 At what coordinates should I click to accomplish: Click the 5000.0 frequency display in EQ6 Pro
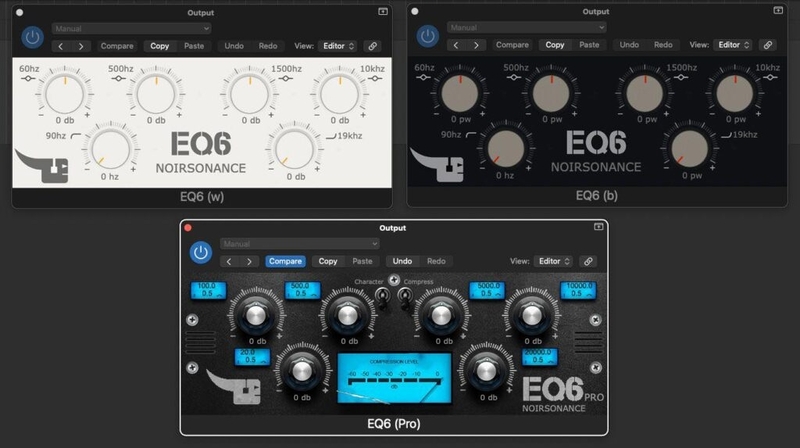[x=487, y=290]
